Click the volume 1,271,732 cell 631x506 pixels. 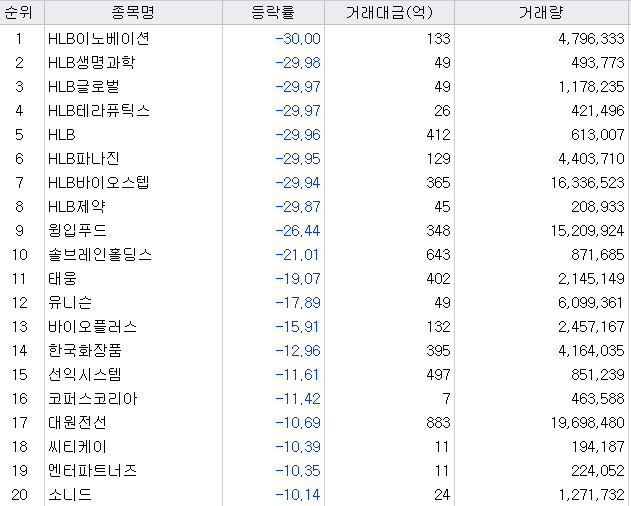pyautogui.click(x=591, y=495)
